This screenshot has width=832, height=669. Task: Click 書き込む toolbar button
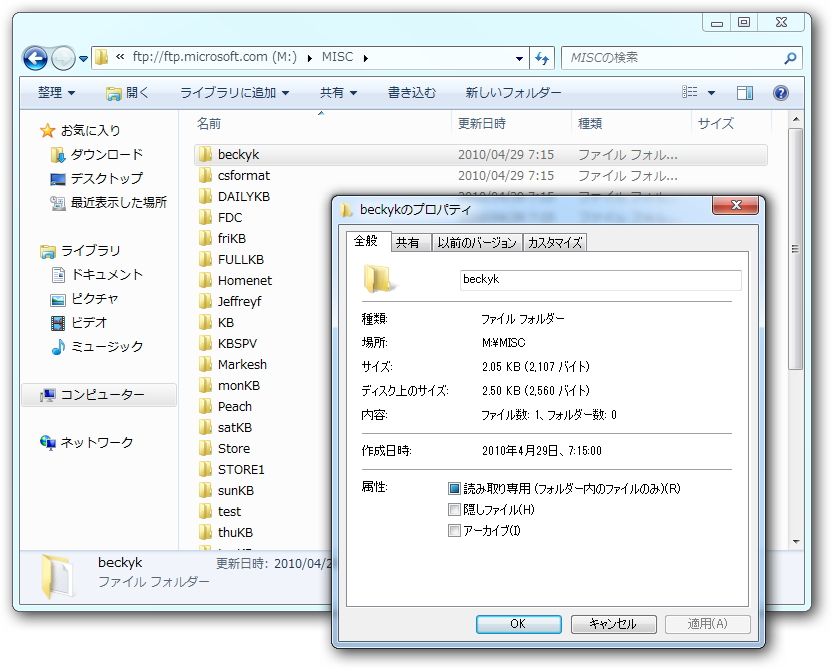tap(412, 93)
